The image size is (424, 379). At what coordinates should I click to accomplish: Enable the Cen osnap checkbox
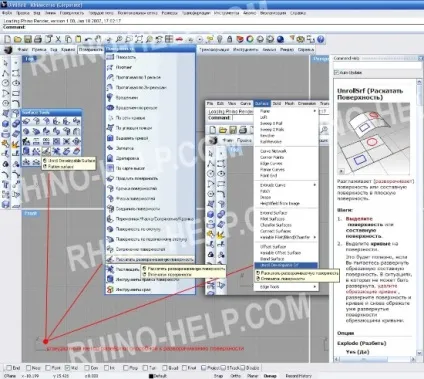(87, 368)
